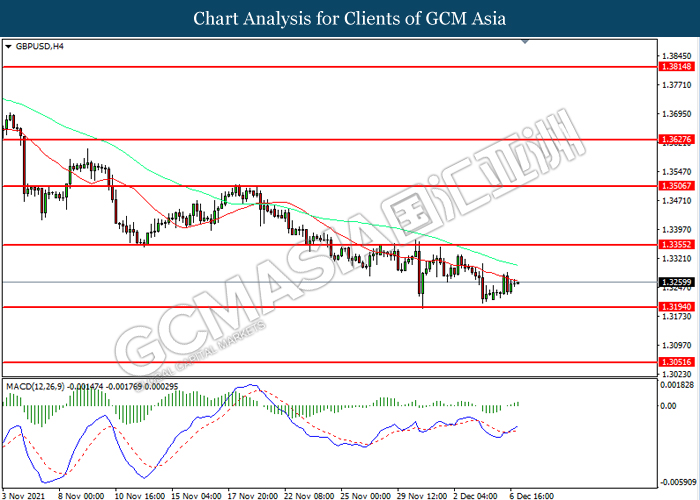700x500 pixels.
Task: Click the 8 Nov 00:00 time label
Action: point(81,496)
